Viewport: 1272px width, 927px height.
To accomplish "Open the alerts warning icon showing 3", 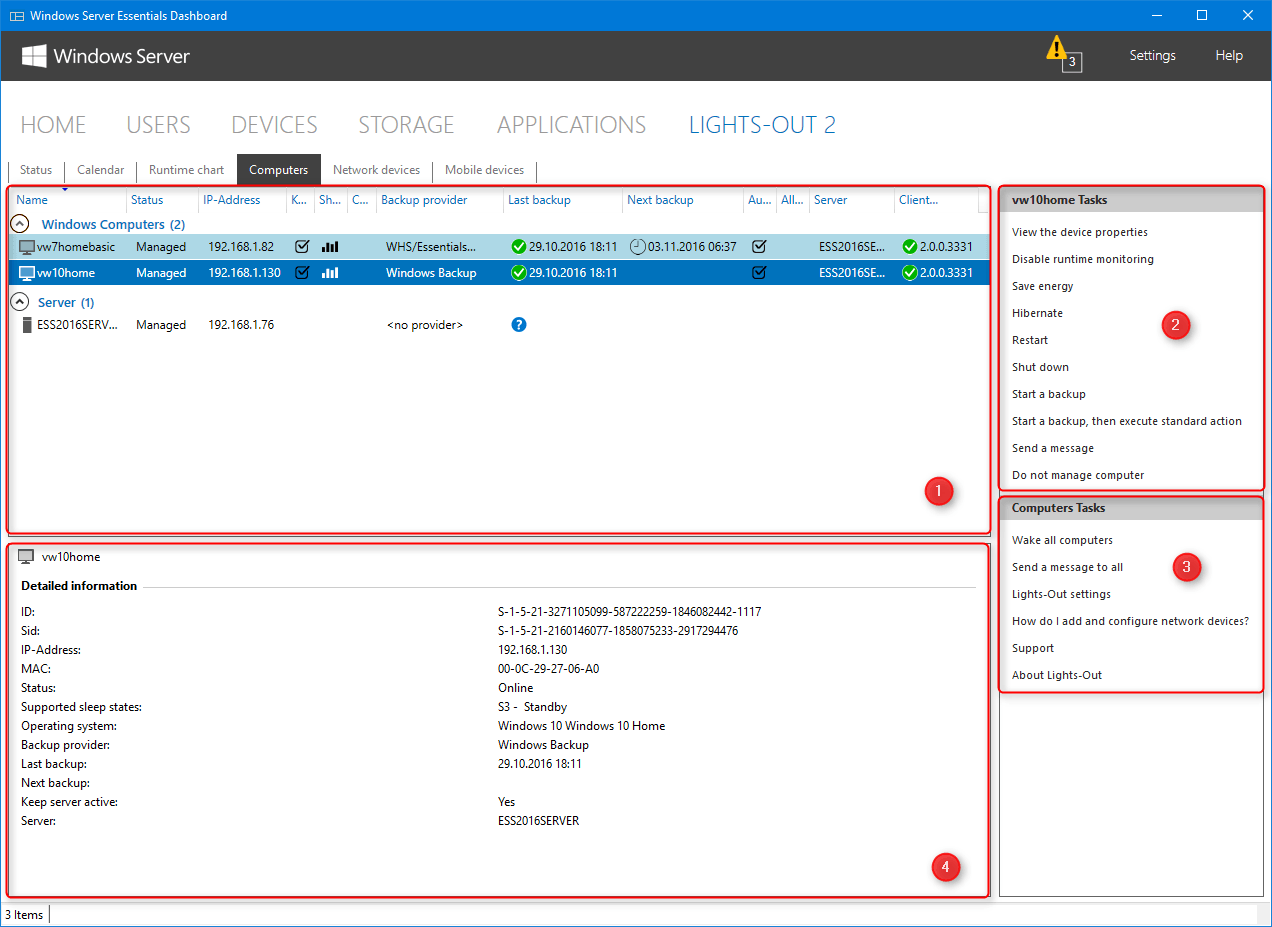I will [x=1063, y=53].
